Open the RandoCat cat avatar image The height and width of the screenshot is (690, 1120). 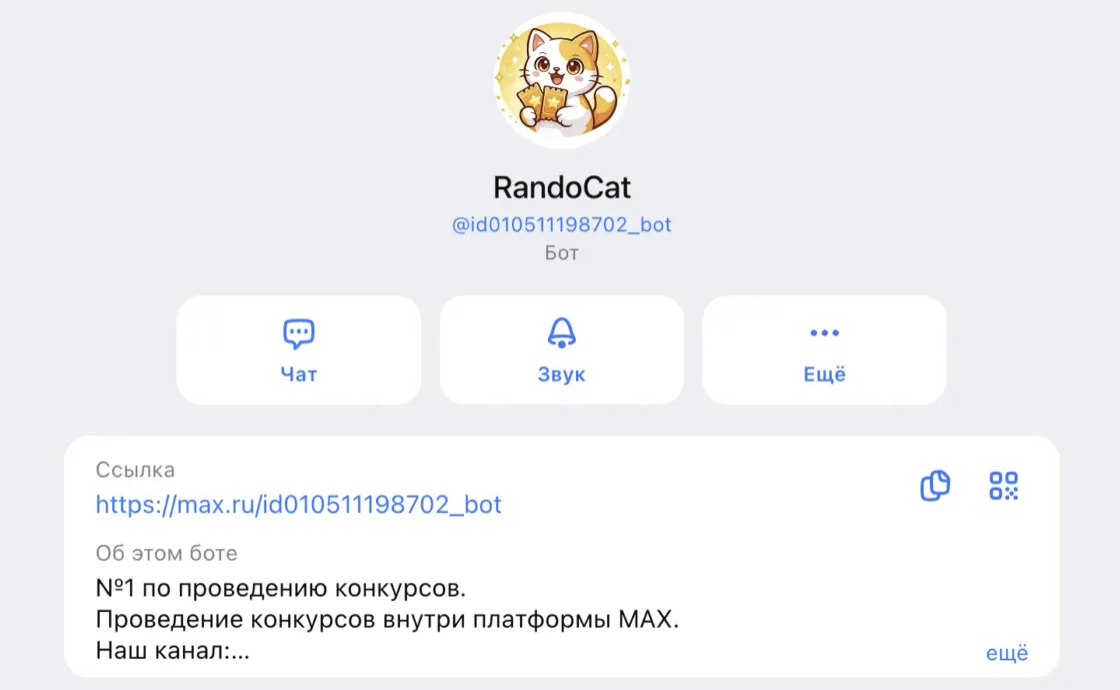[x=561, y=80]
